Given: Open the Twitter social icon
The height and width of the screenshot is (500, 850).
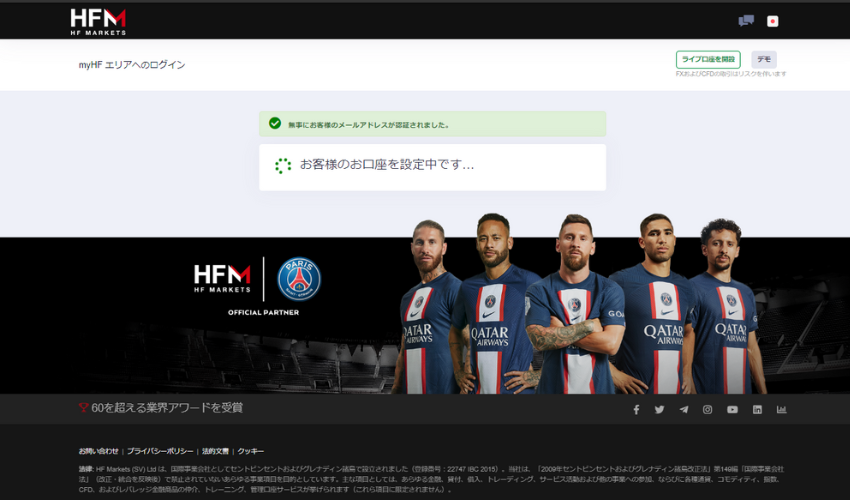Looking at the screenshot, I should point(659,409).
